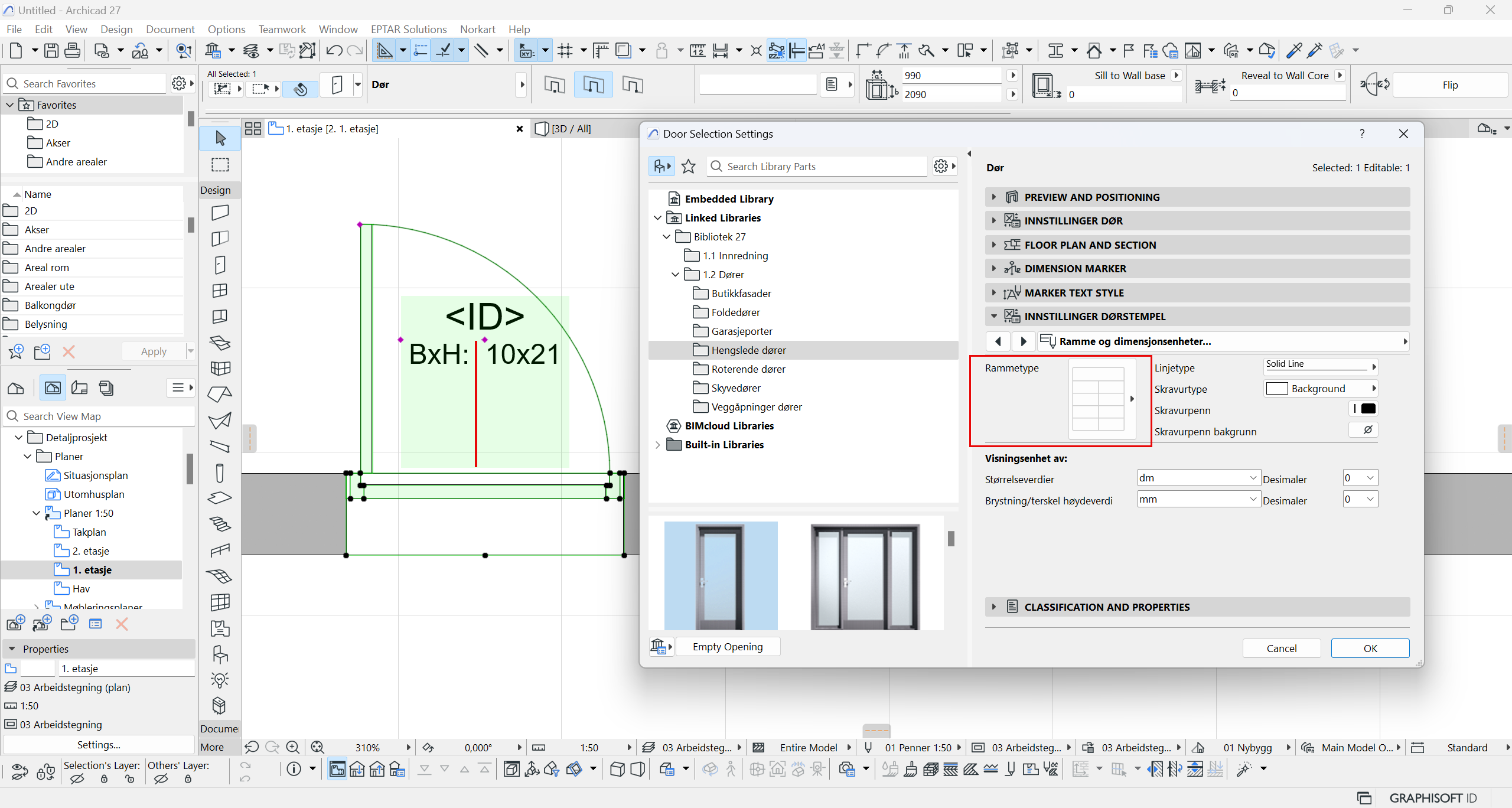Click the favorites star in Door Settings
Image resolution: width=1512 pixels, height=808 pixels.
pos(688,167)
